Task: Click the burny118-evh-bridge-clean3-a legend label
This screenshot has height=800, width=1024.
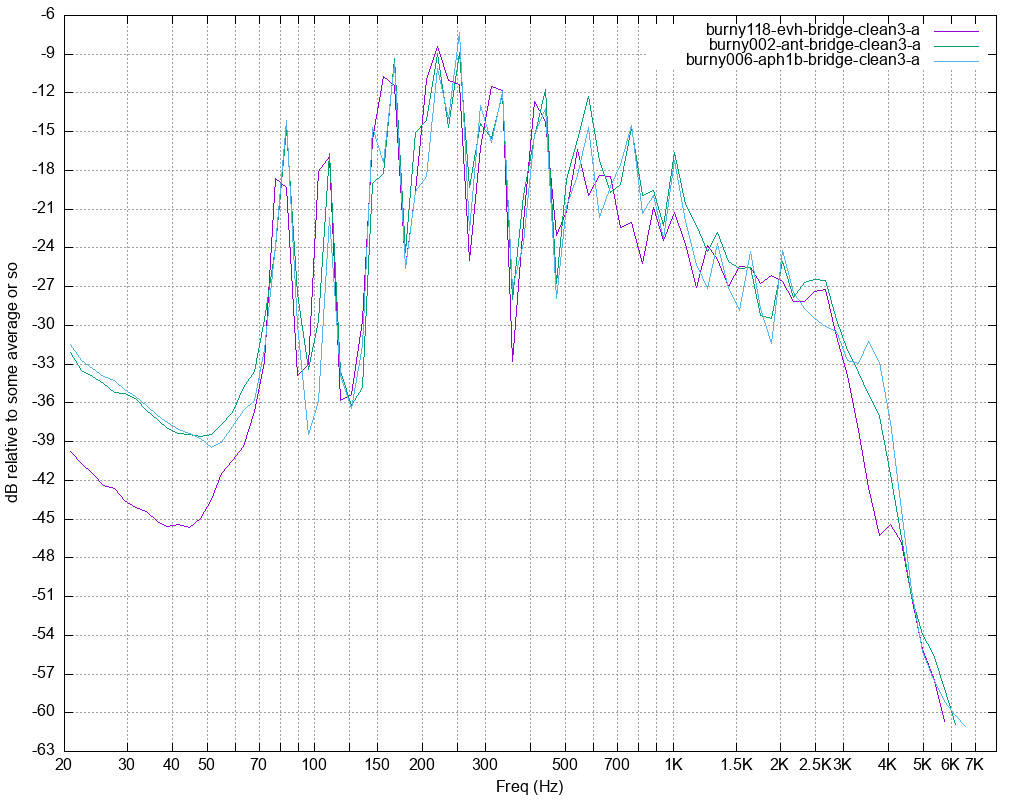Action: 813,29
